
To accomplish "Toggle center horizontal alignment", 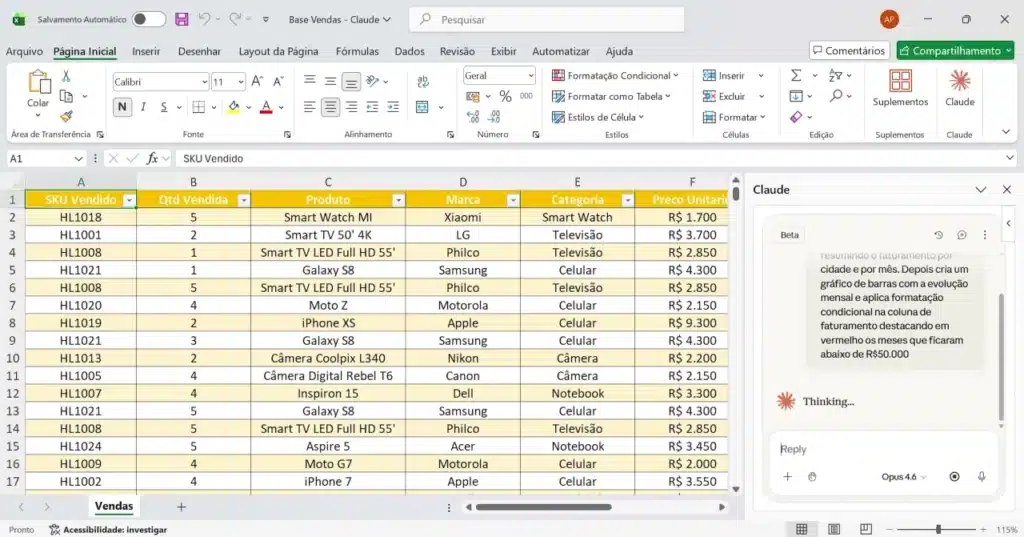I will pos(330,107).
